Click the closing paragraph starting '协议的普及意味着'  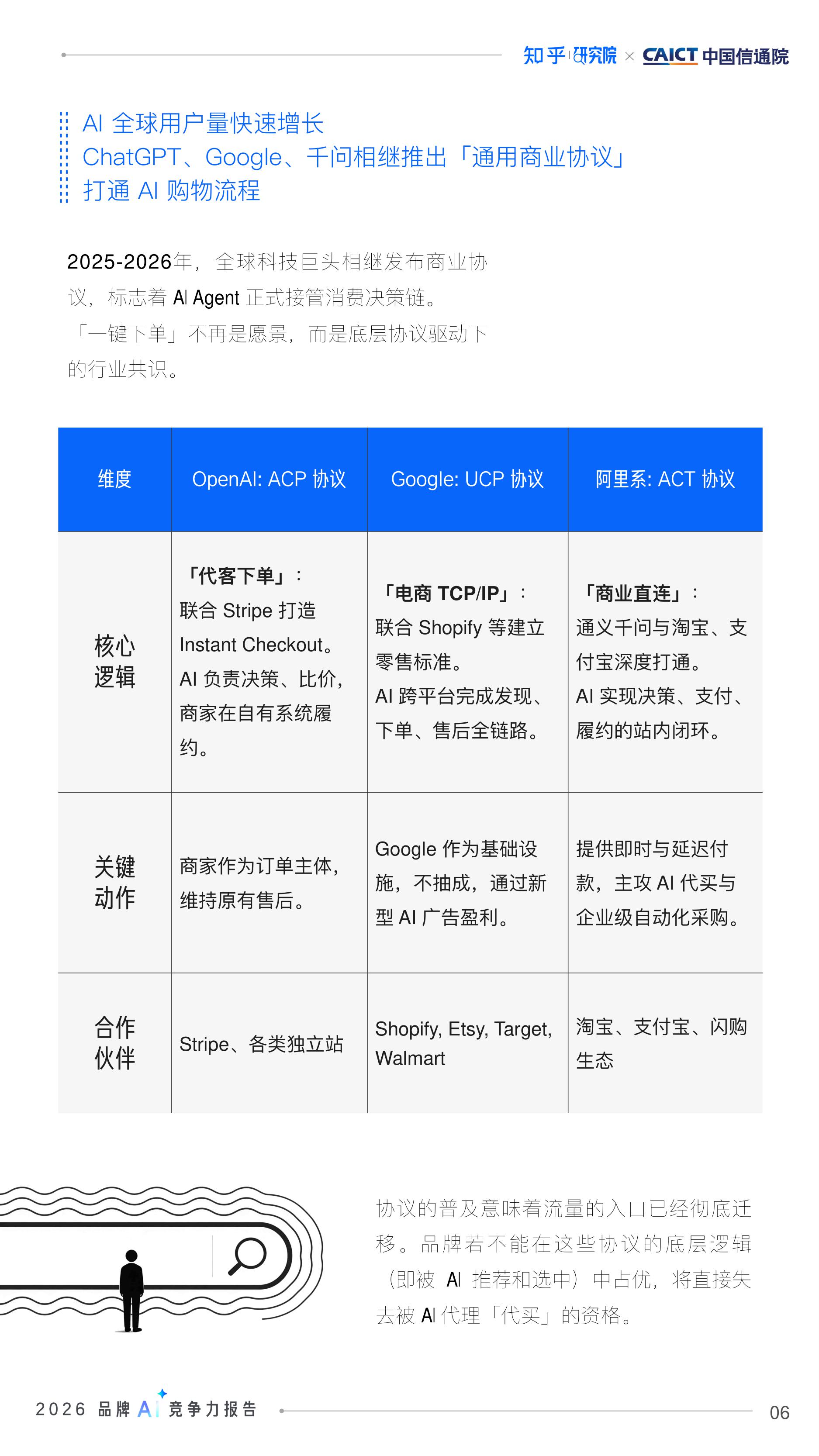[x=563, y=1262]
